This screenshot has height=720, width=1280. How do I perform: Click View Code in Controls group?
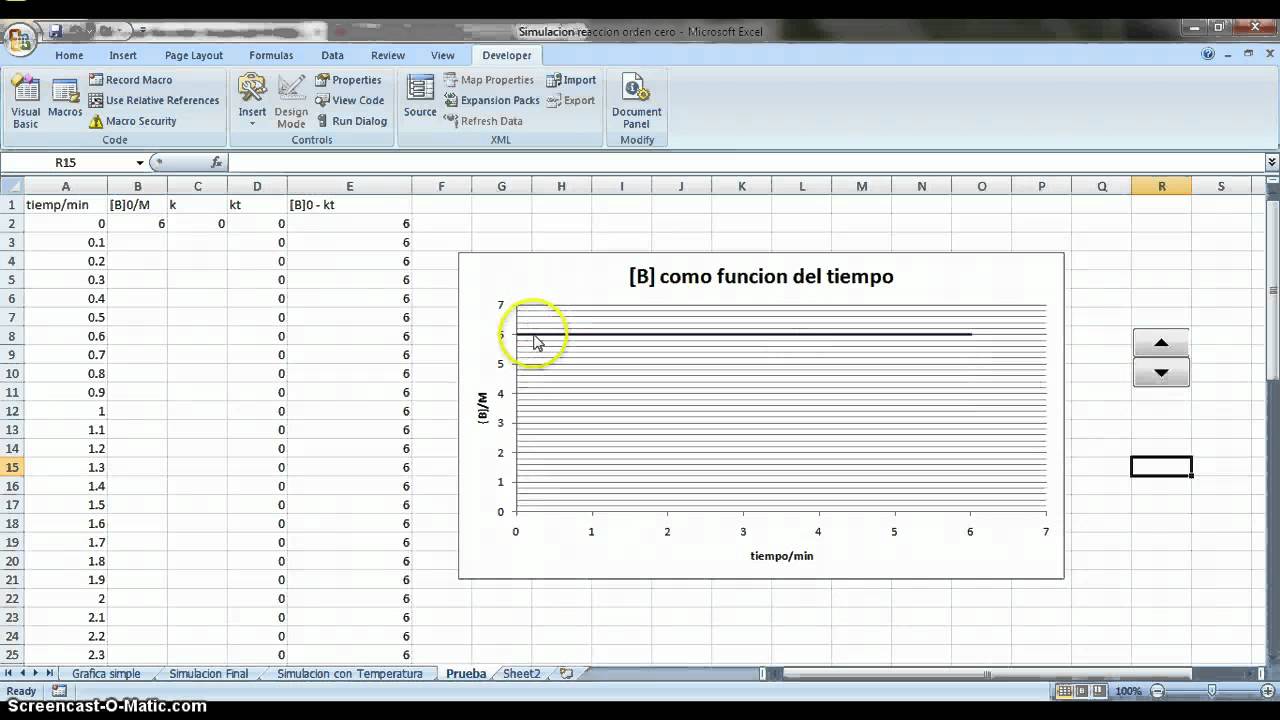click(349, 100)
